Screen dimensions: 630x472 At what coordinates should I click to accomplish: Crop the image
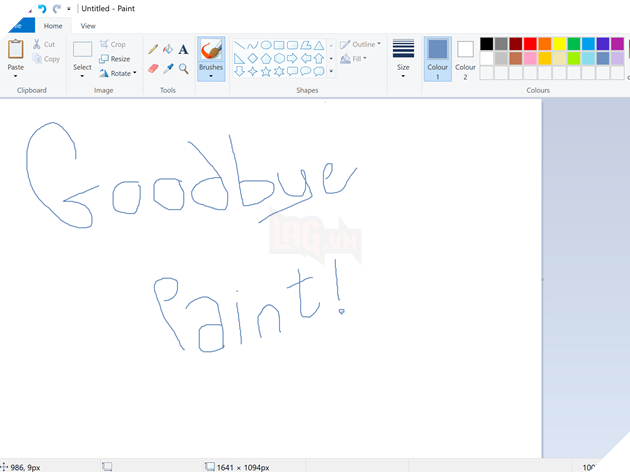point(112,44)
